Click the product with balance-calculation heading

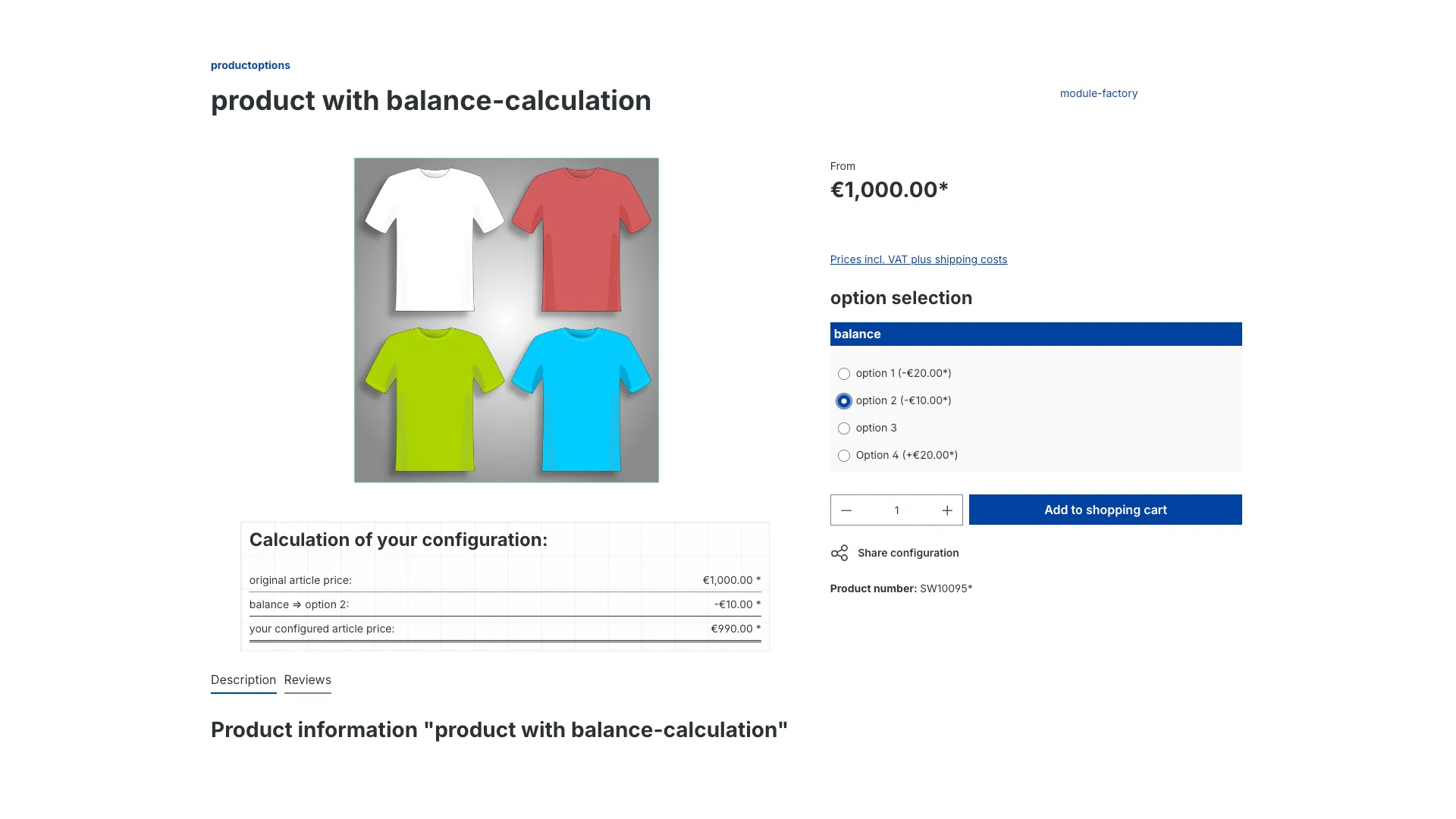pyautogui.click(x=430, y=100)
